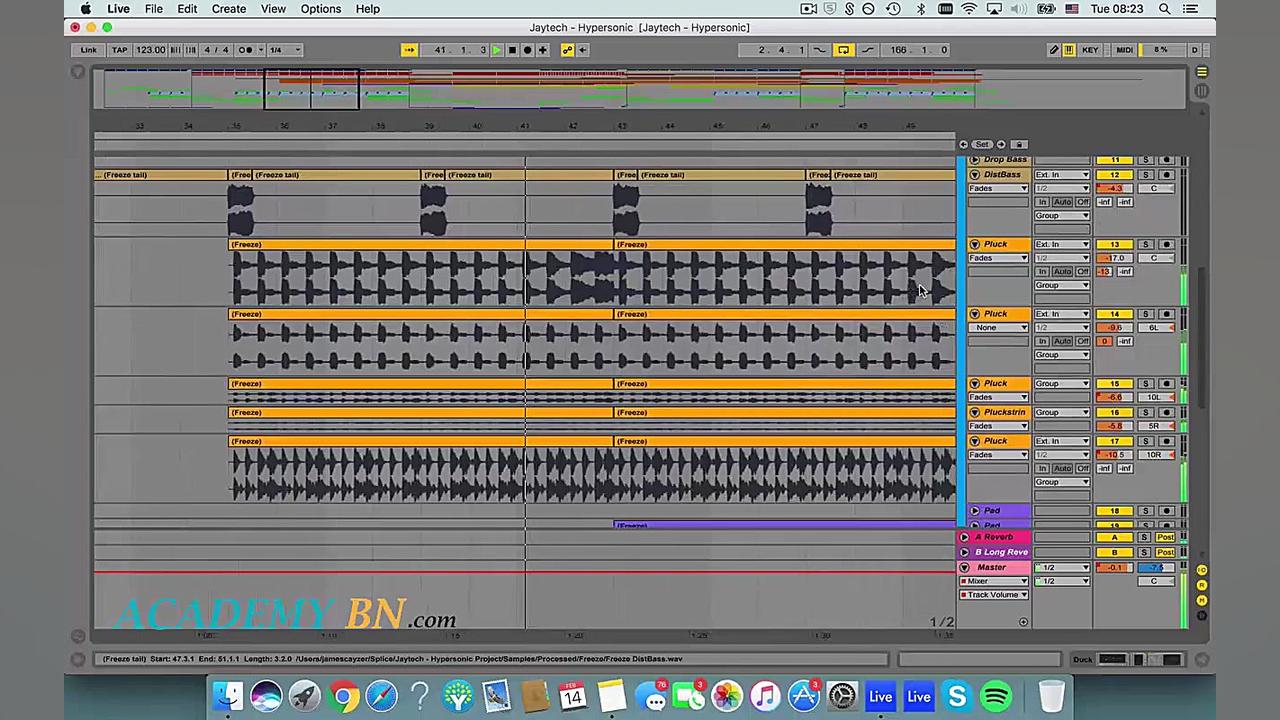Click track 15 volume field -6.6

tap(1114, 398)
